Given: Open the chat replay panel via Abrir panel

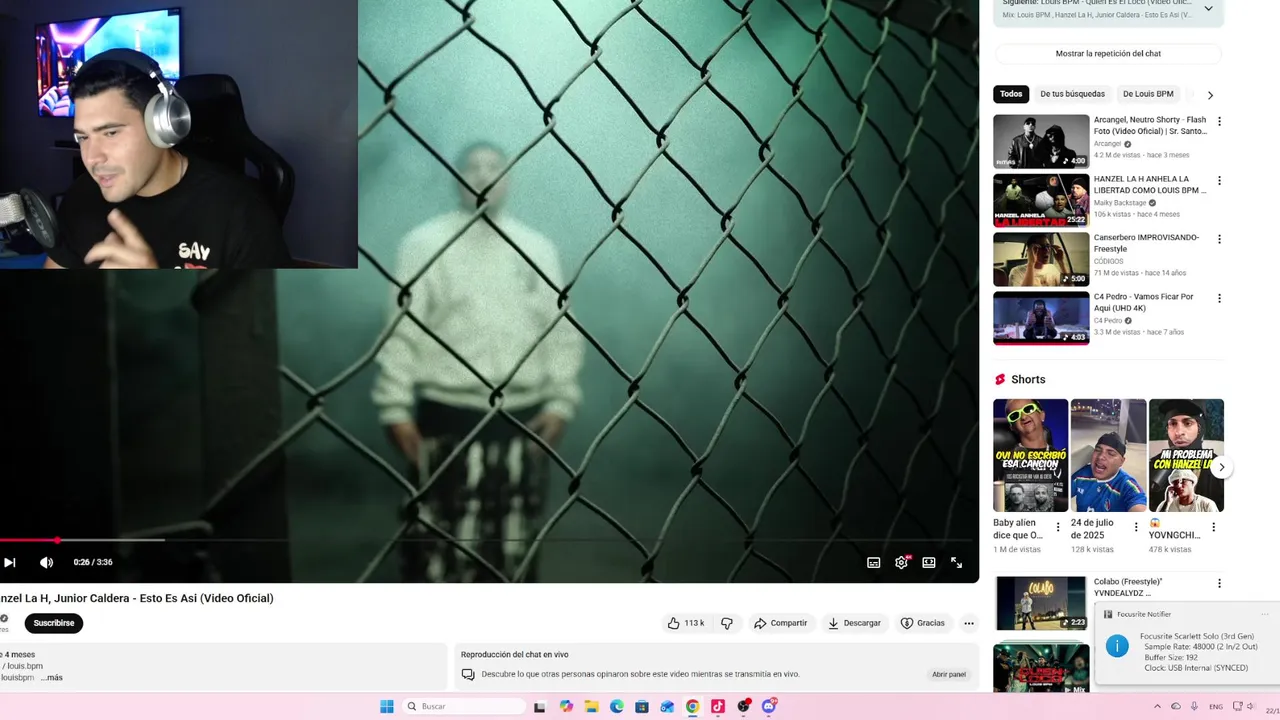Looking at the screenshot, I should (x=949, y=674).
